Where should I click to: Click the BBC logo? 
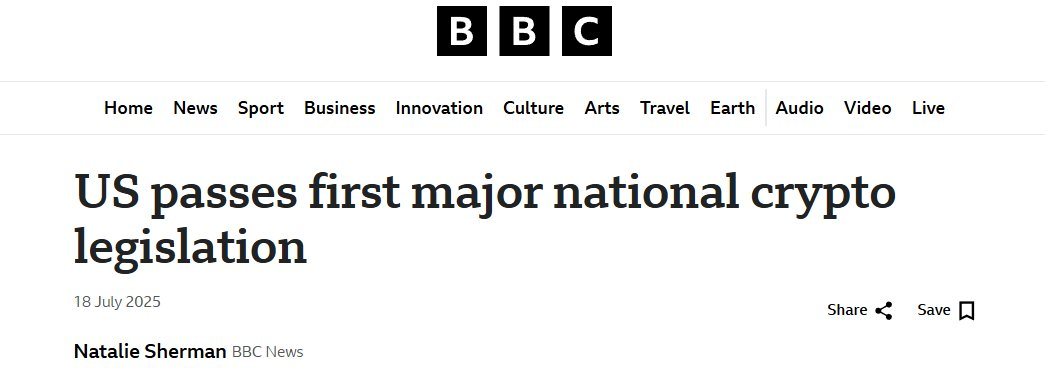[x=524, y=31]
